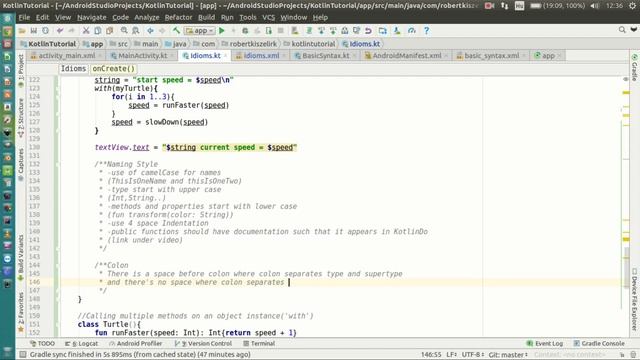The height and width of the screenshot is (360, 640).
Task: Toggle the Device File Explorer panel
Action: pyautogui.click(x=634, y=299)
